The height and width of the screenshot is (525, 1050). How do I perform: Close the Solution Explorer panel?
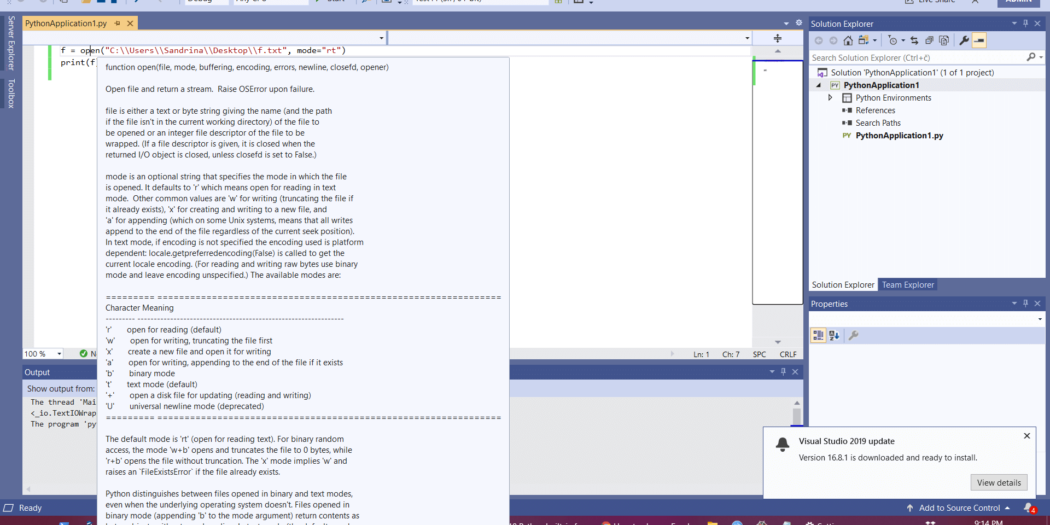click(x=1037, y=23)
